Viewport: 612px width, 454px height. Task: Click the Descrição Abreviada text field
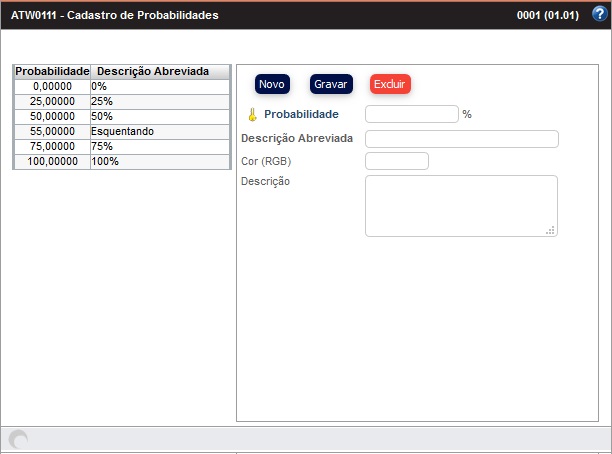tap(461, 138)
